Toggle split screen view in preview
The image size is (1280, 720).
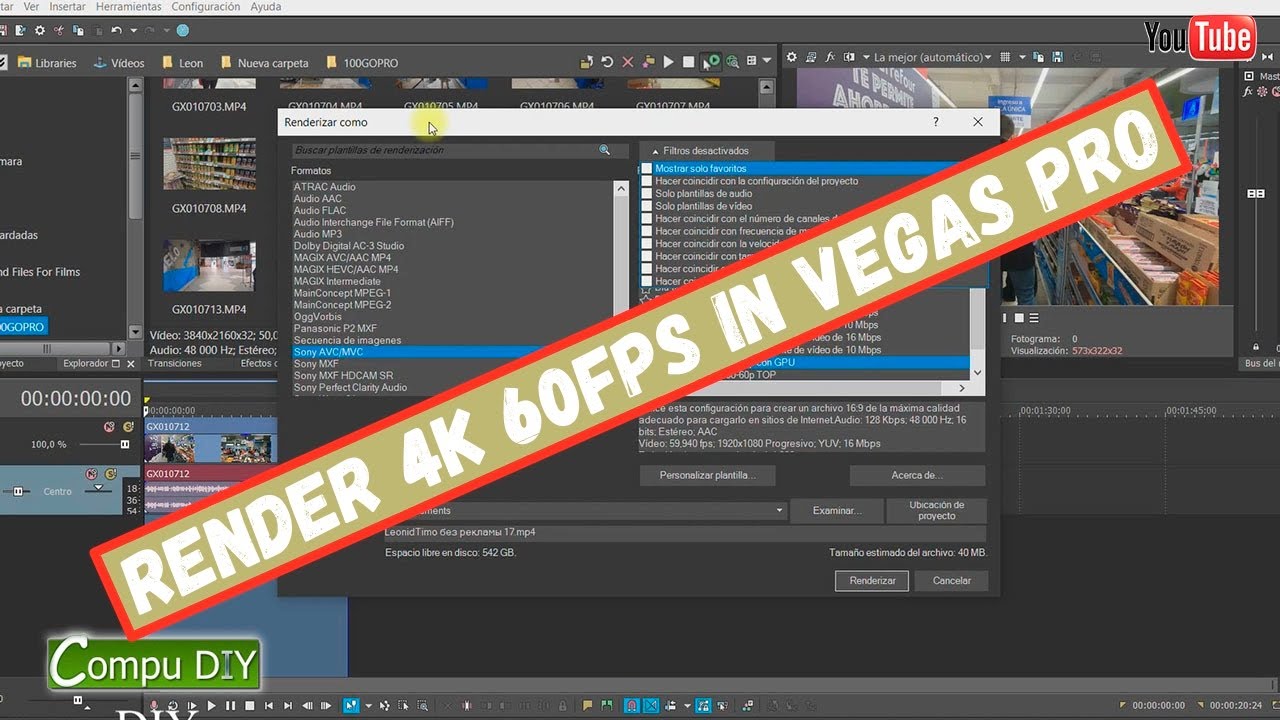(x=850, y=58)
